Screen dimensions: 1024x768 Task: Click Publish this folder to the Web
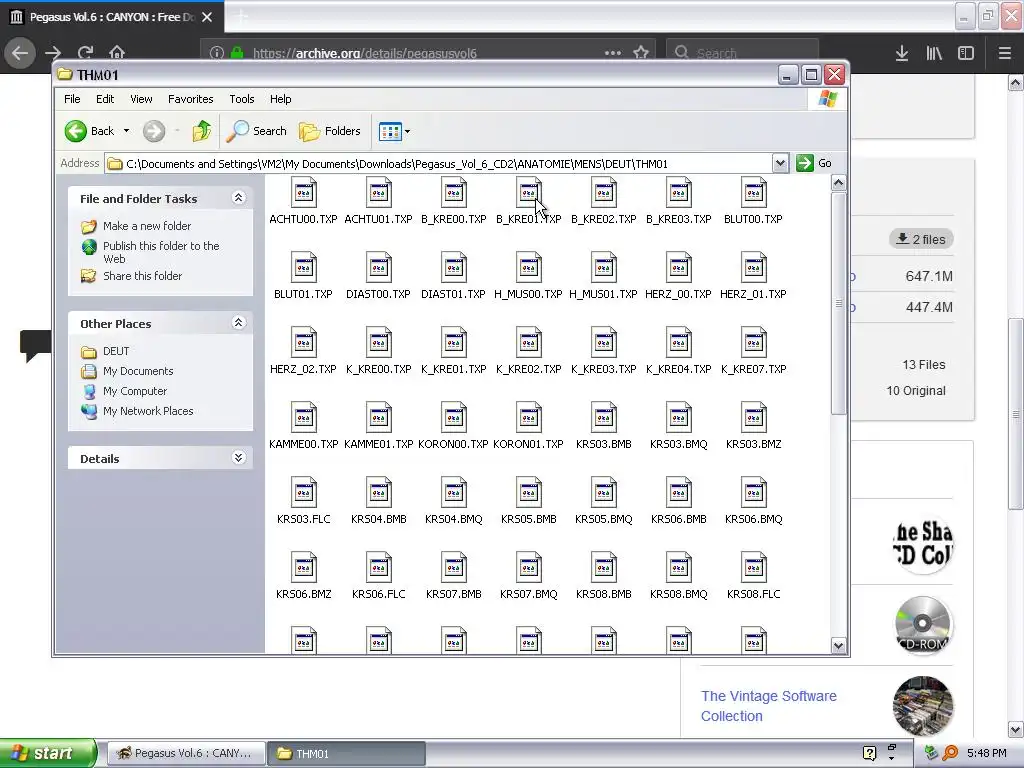tap(161, 252)
